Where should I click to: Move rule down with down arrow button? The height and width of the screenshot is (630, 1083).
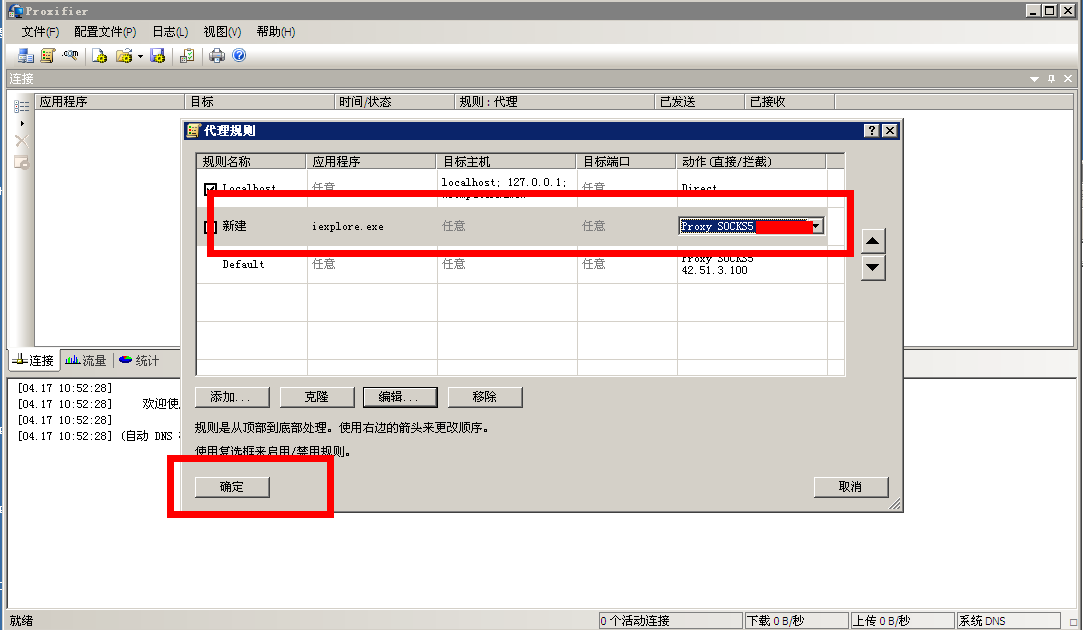pyautogui.click(x=873, y=267)
